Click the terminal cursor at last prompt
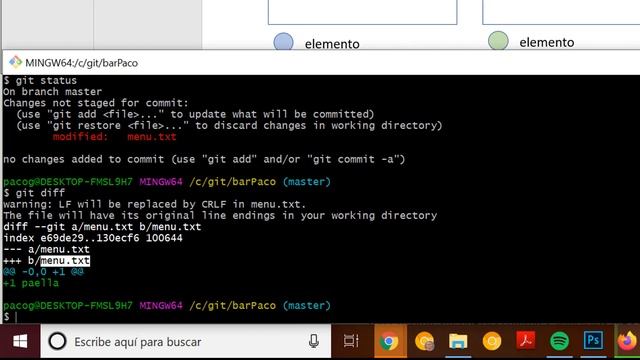The image size is (640, 360). point(16,317)
